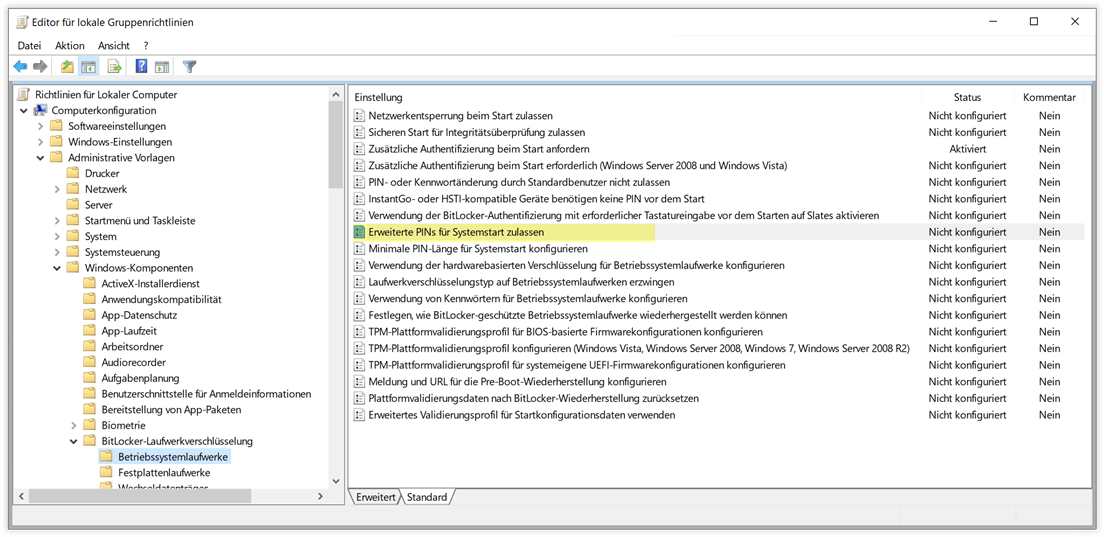Image resolution: width=1104 pixels, height=537 pixels.
Task: Click the Aktiviert status cell
Action: click(x=967, y=149)
